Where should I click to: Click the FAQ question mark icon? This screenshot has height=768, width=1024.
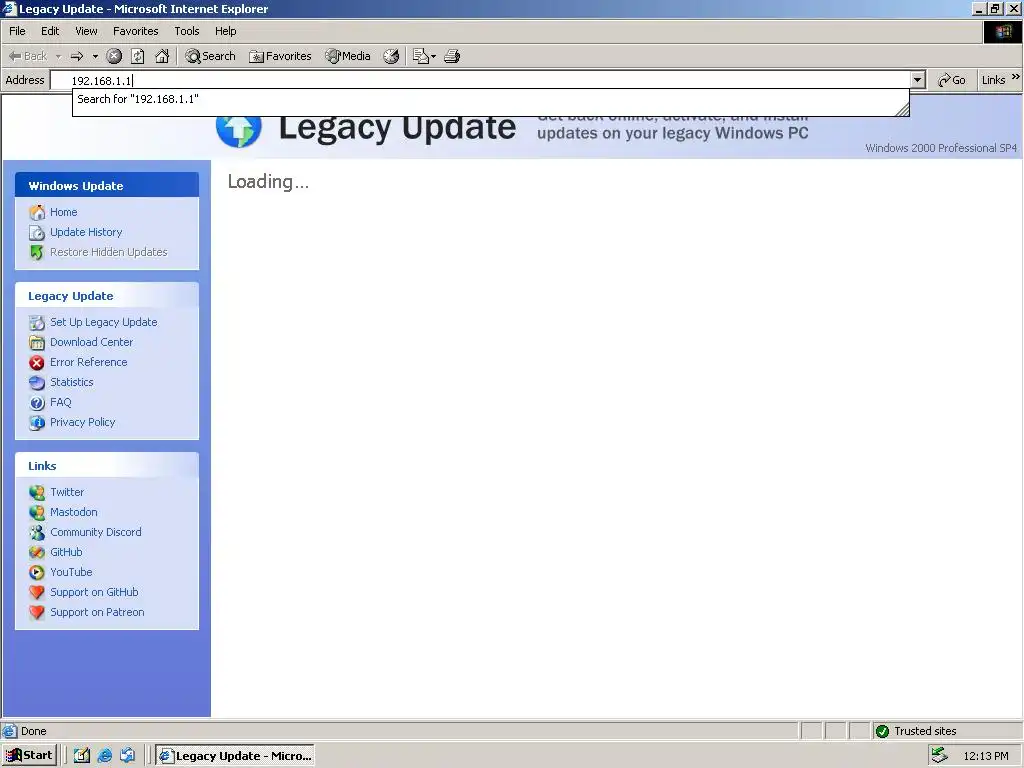pyautogui.click(x=37, y=403)
